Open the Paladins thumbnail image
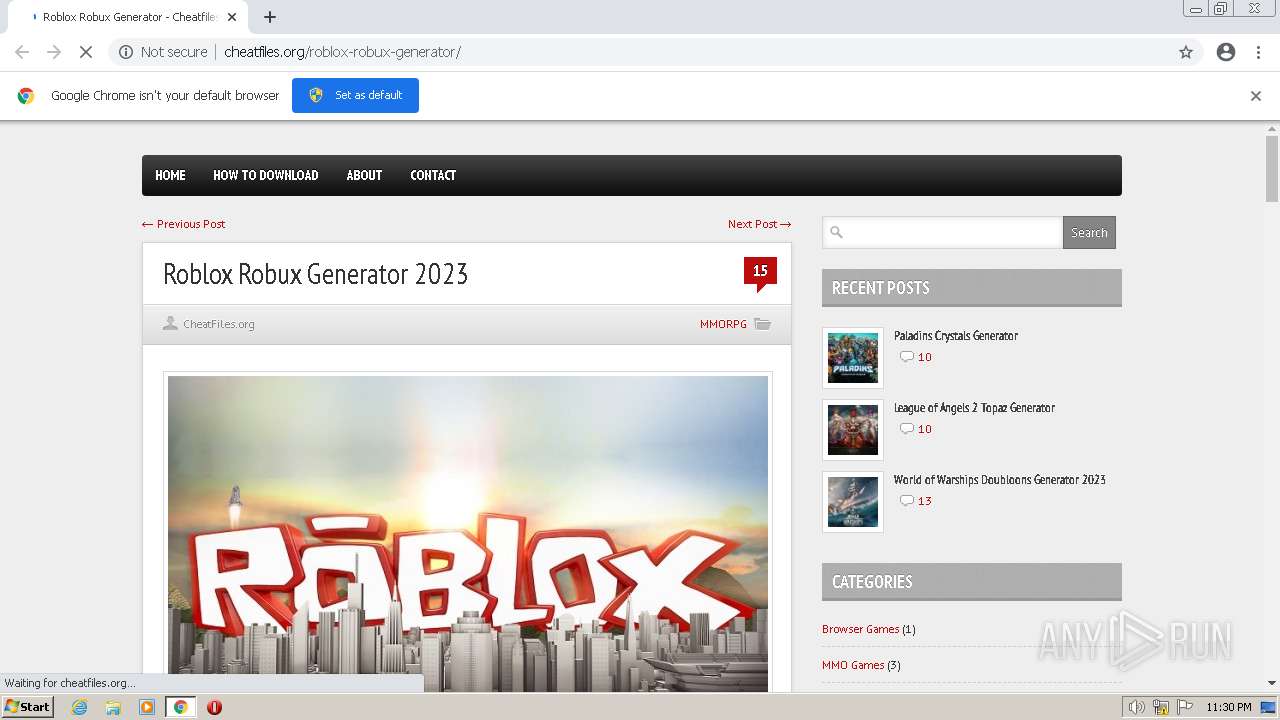The height and width of the screenshot is (720, 1280). pos(853,358)
